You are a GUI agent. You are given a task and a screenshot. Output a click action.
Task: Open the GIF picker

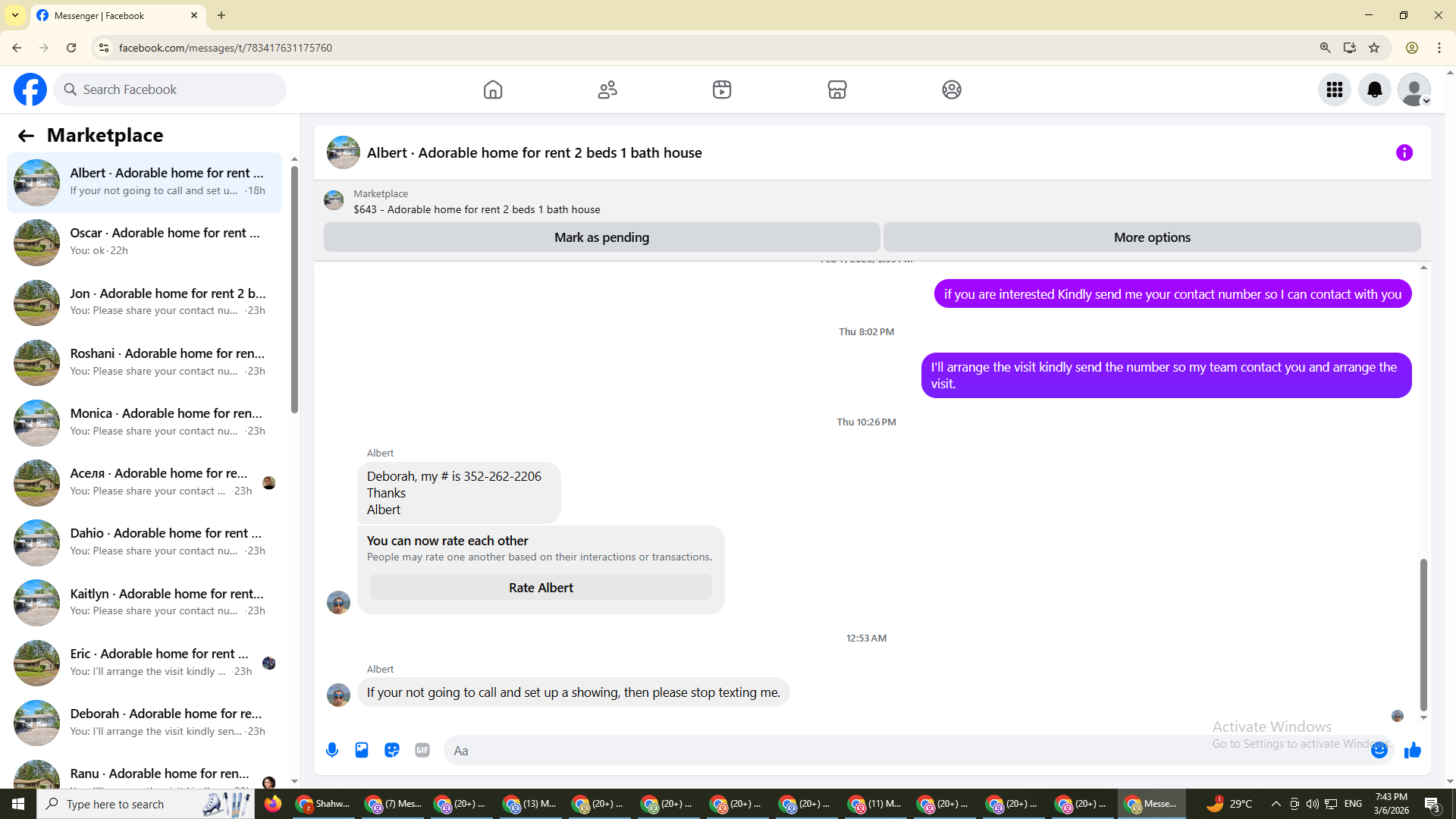point(422,750)
